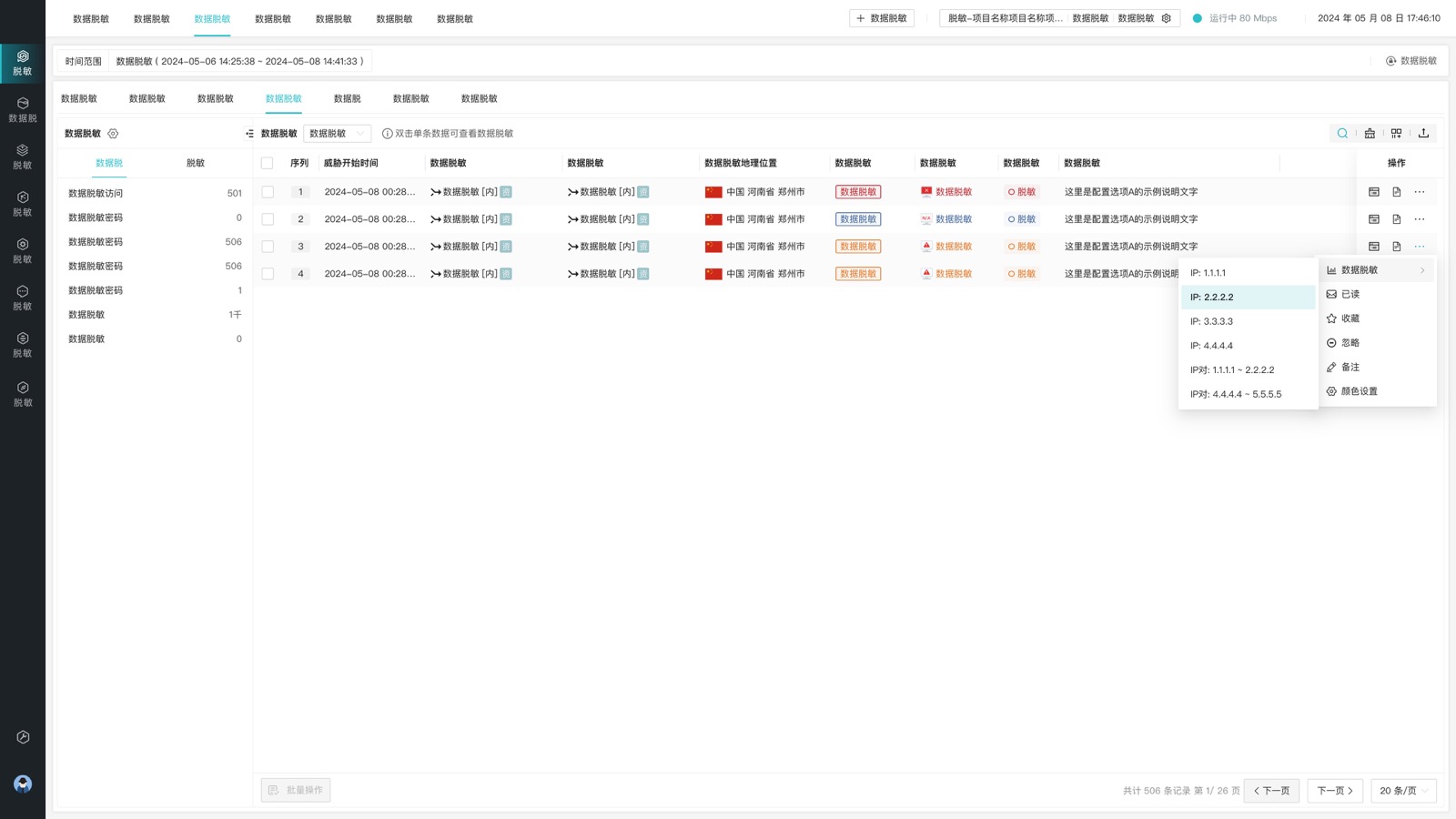1456x819 pixels.
Task: Select IP: 4.4.4.4 in submenu
Action: coord(1249,346)
